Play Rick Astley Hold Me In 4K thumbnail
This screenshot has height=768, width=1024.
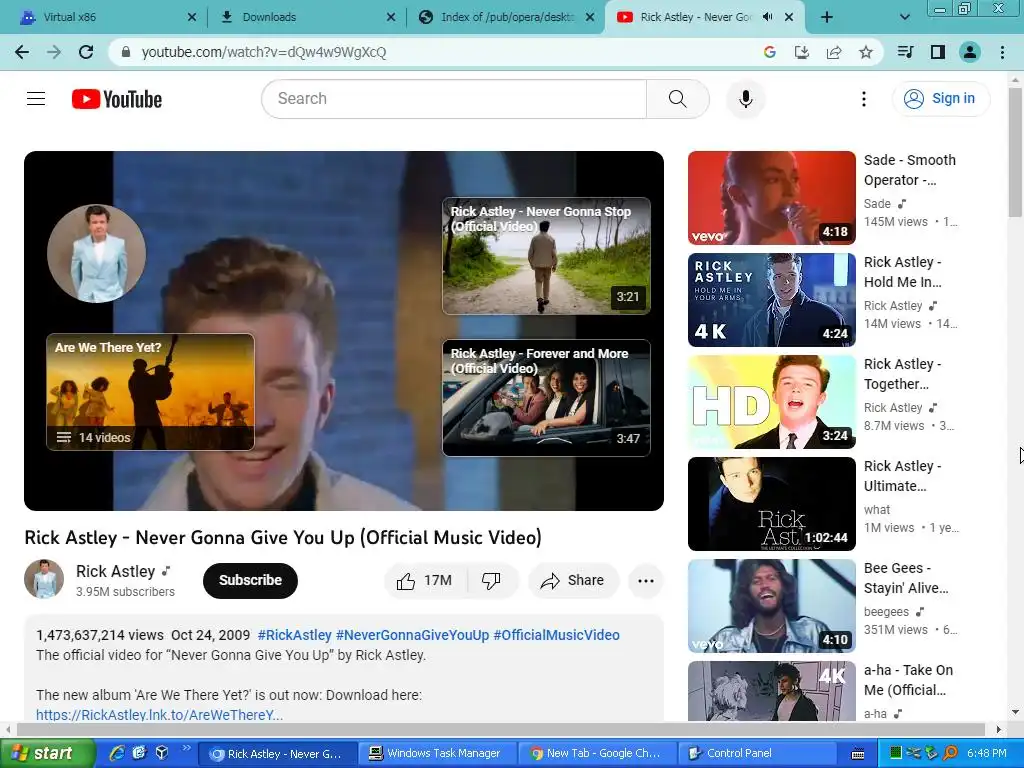tap(771, 300)
